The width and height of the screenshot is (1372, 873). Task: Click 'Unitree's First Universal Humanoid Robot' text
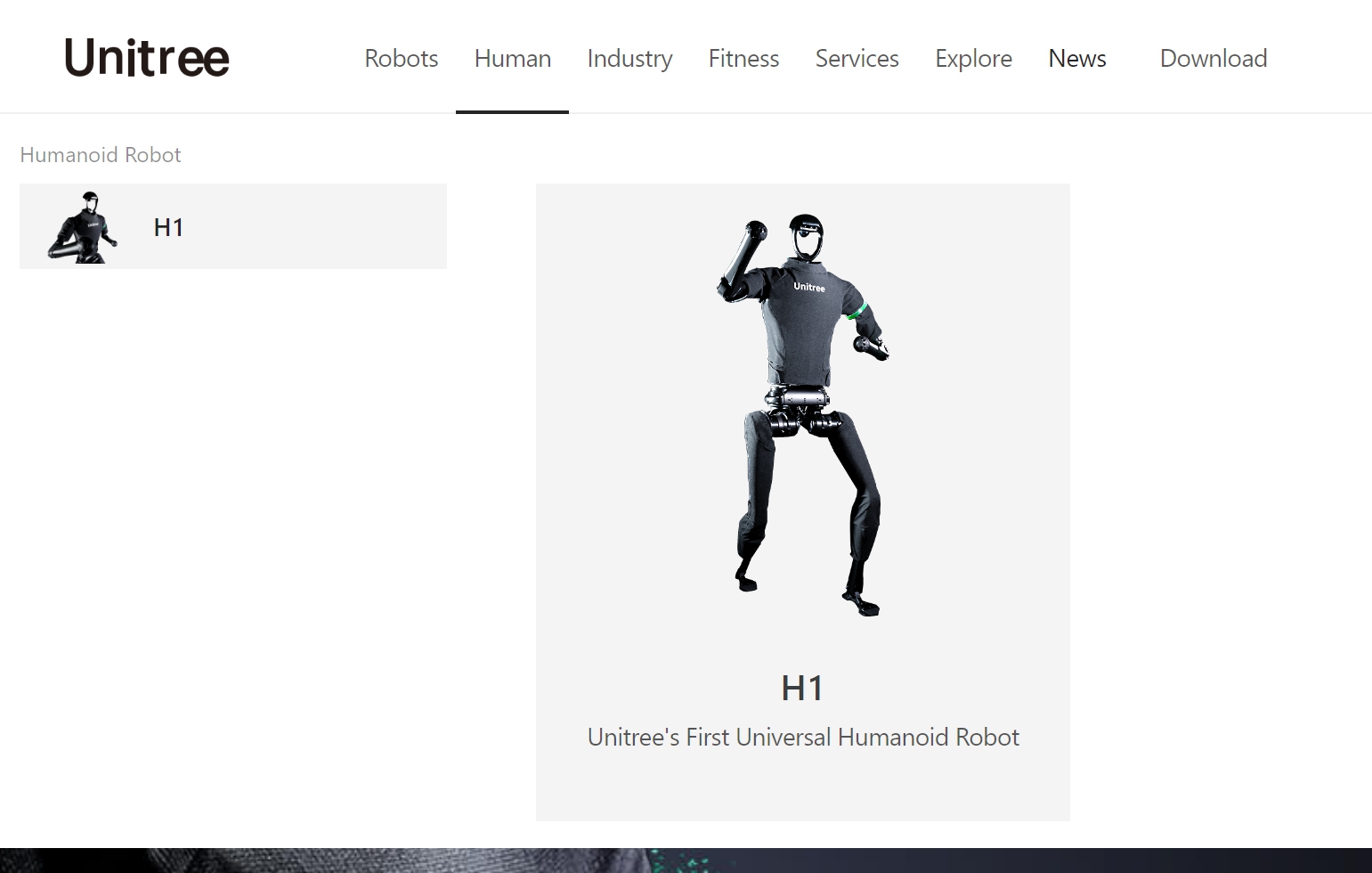[803, 738]
